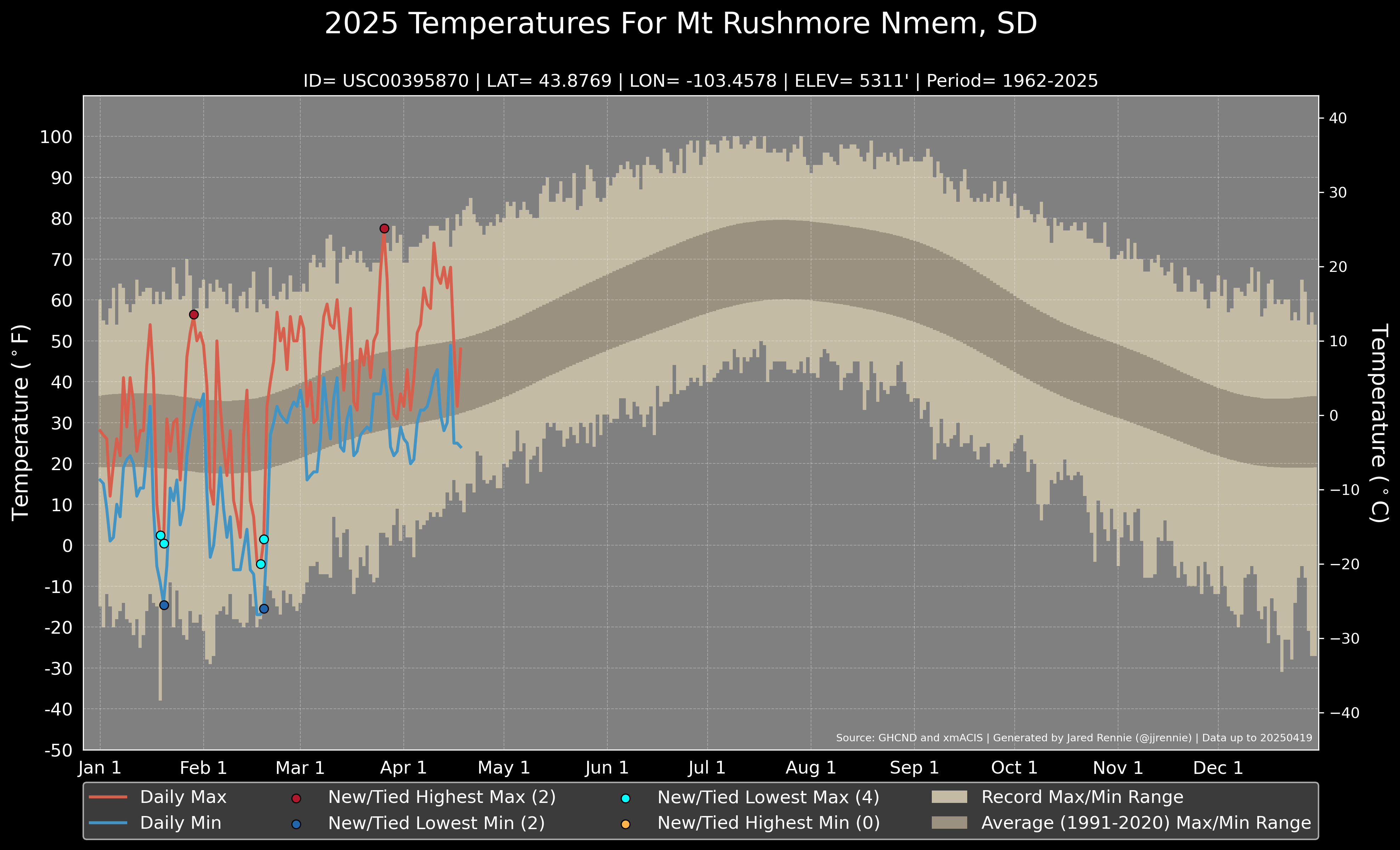Click the 'New/Tied Lowest Min (2)' legend label
The height and width of the screenshot is (850, 1400).
[436, 823]
